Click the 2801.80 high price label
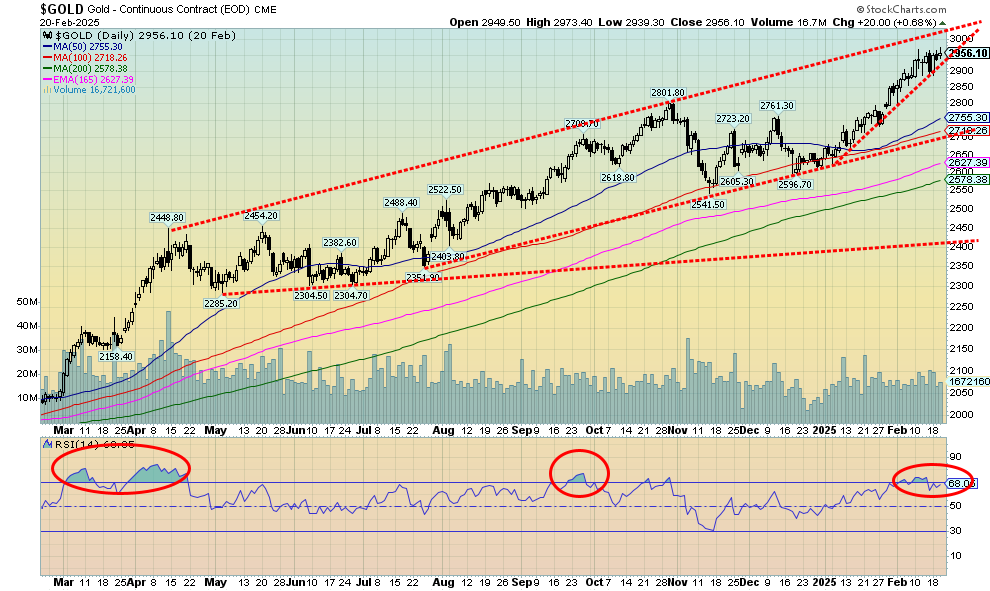This screenshot has width=990, height=591. 667,93
